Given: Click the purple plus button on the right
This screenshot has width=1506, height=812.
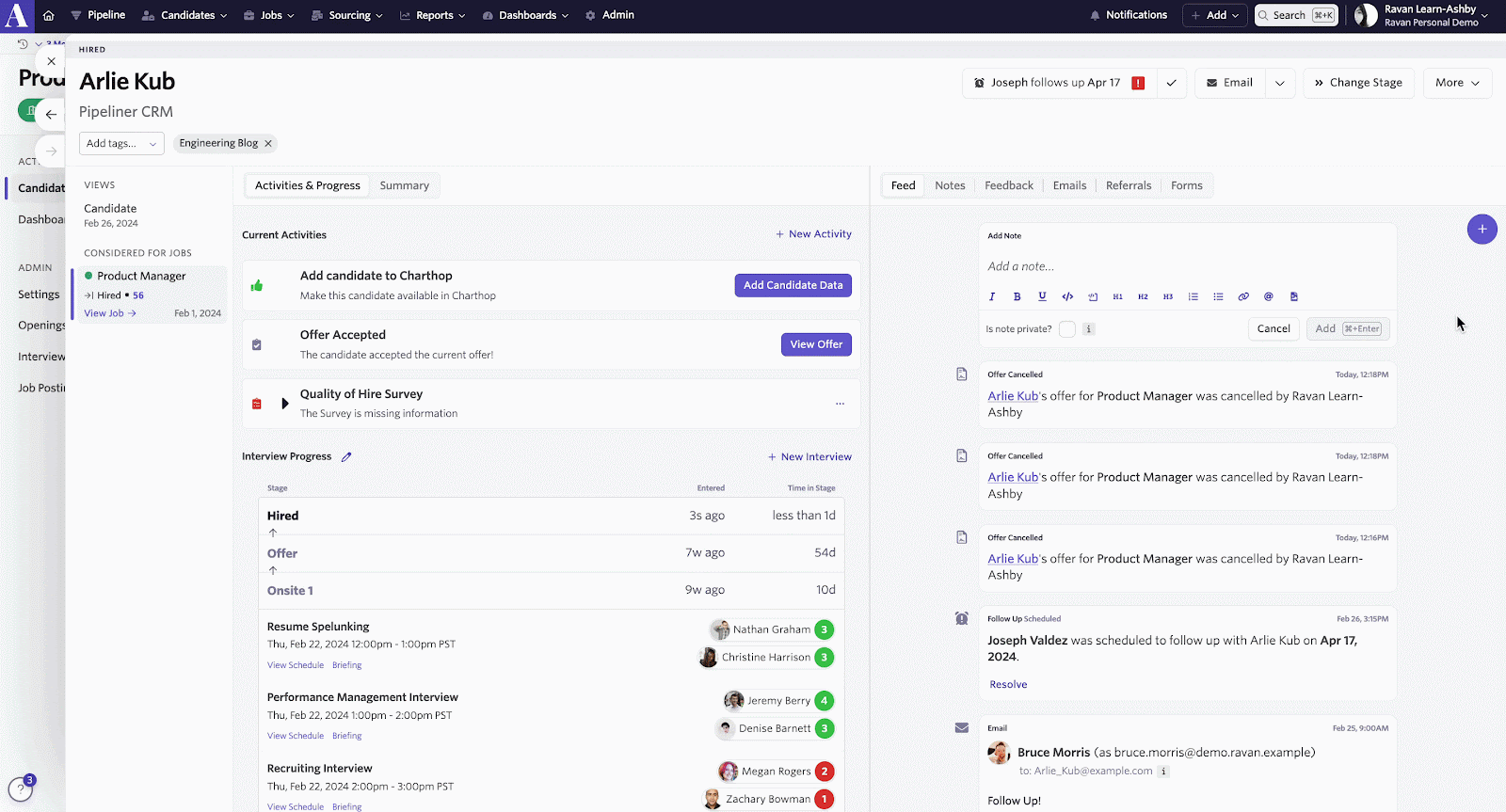Looking at the screenshot, I should click(x=1482, y=229).
